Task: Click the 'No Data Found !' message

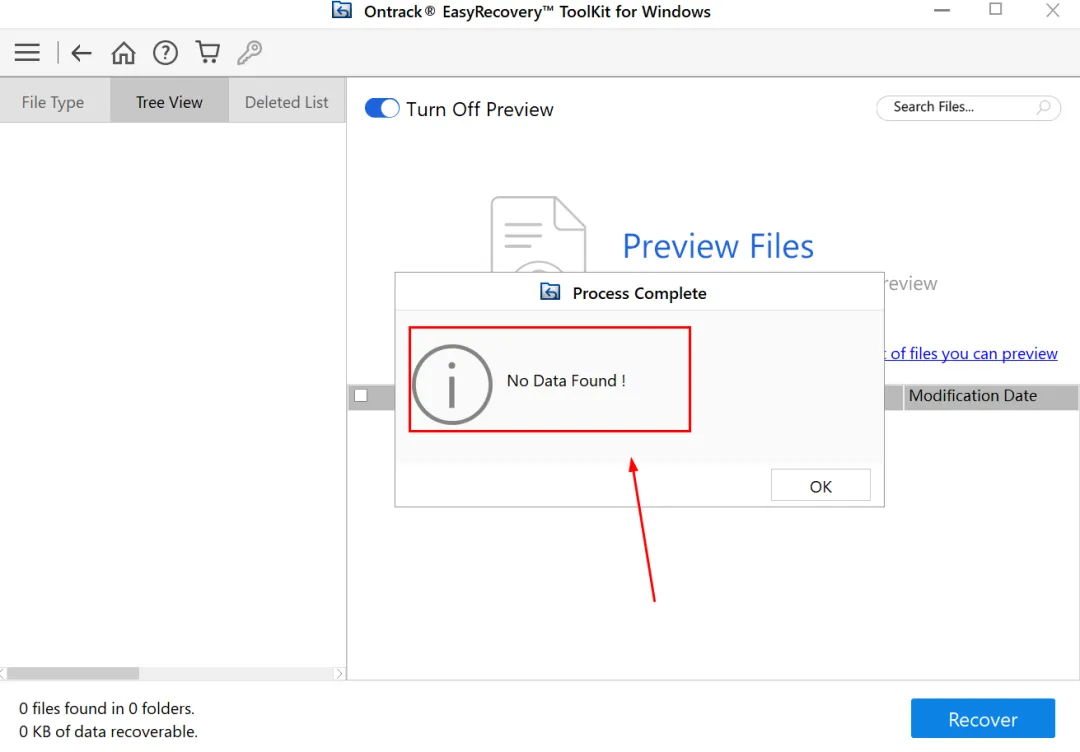Action: [566, 381]
